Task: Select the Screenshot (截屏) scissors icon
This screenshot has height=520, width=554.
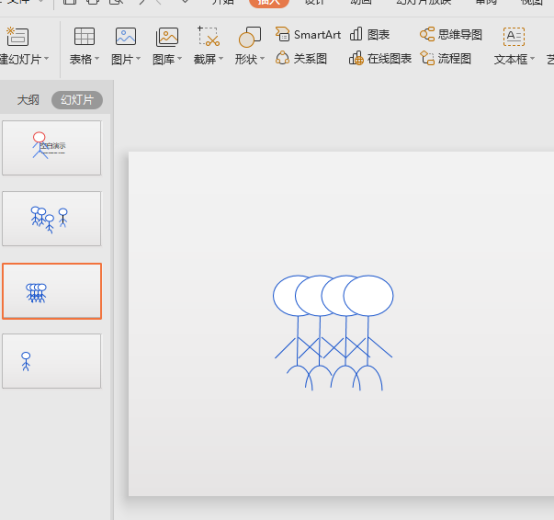Action: point(208,36)
